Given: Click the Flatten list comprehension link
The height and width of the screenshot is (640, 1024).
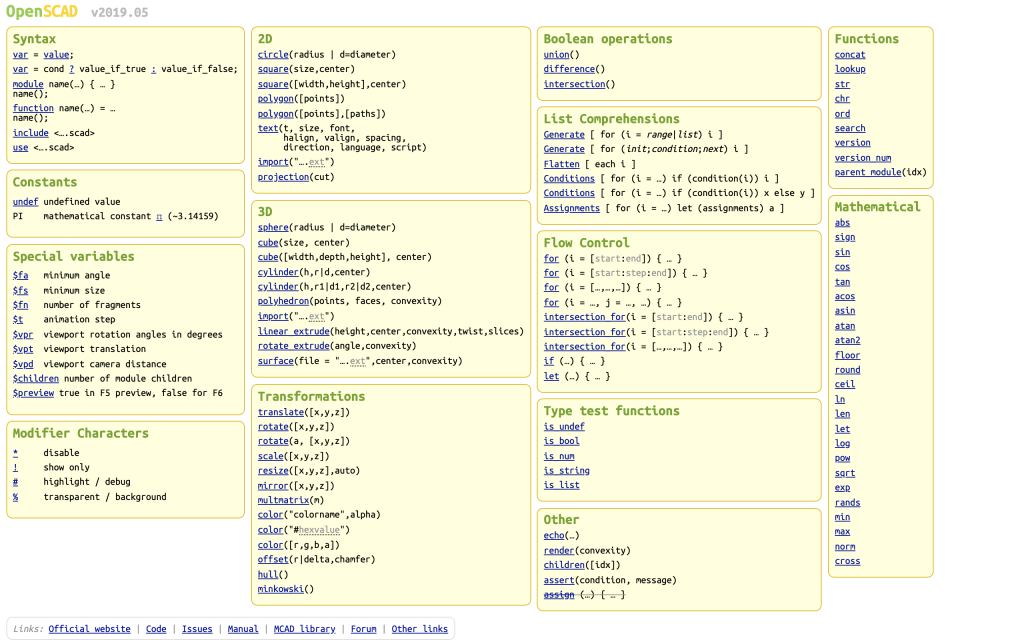Looking at the screenshot, I should 562,164.
